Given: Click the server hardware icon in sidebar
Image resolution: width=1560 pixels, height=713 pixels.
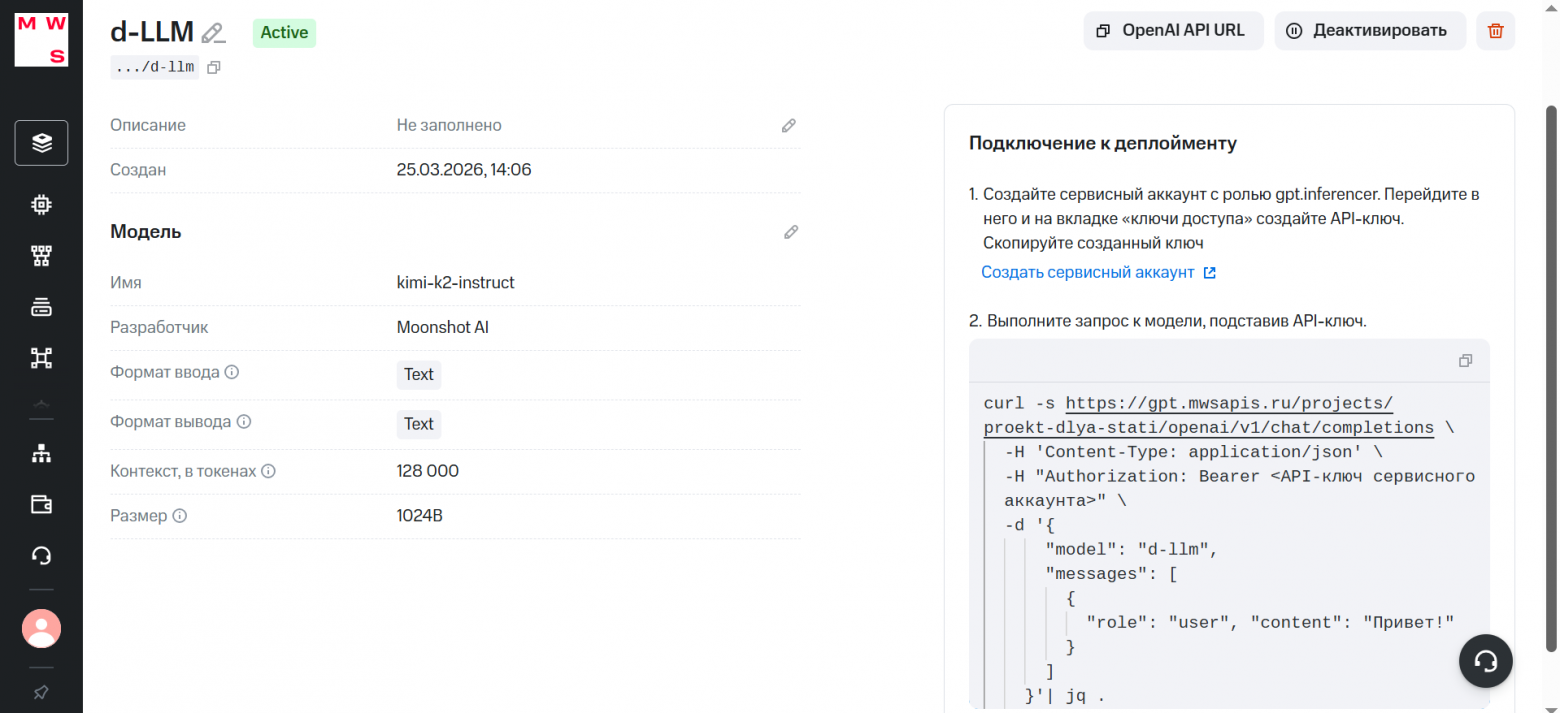Looking at the screenshot, I should [41, 306].
